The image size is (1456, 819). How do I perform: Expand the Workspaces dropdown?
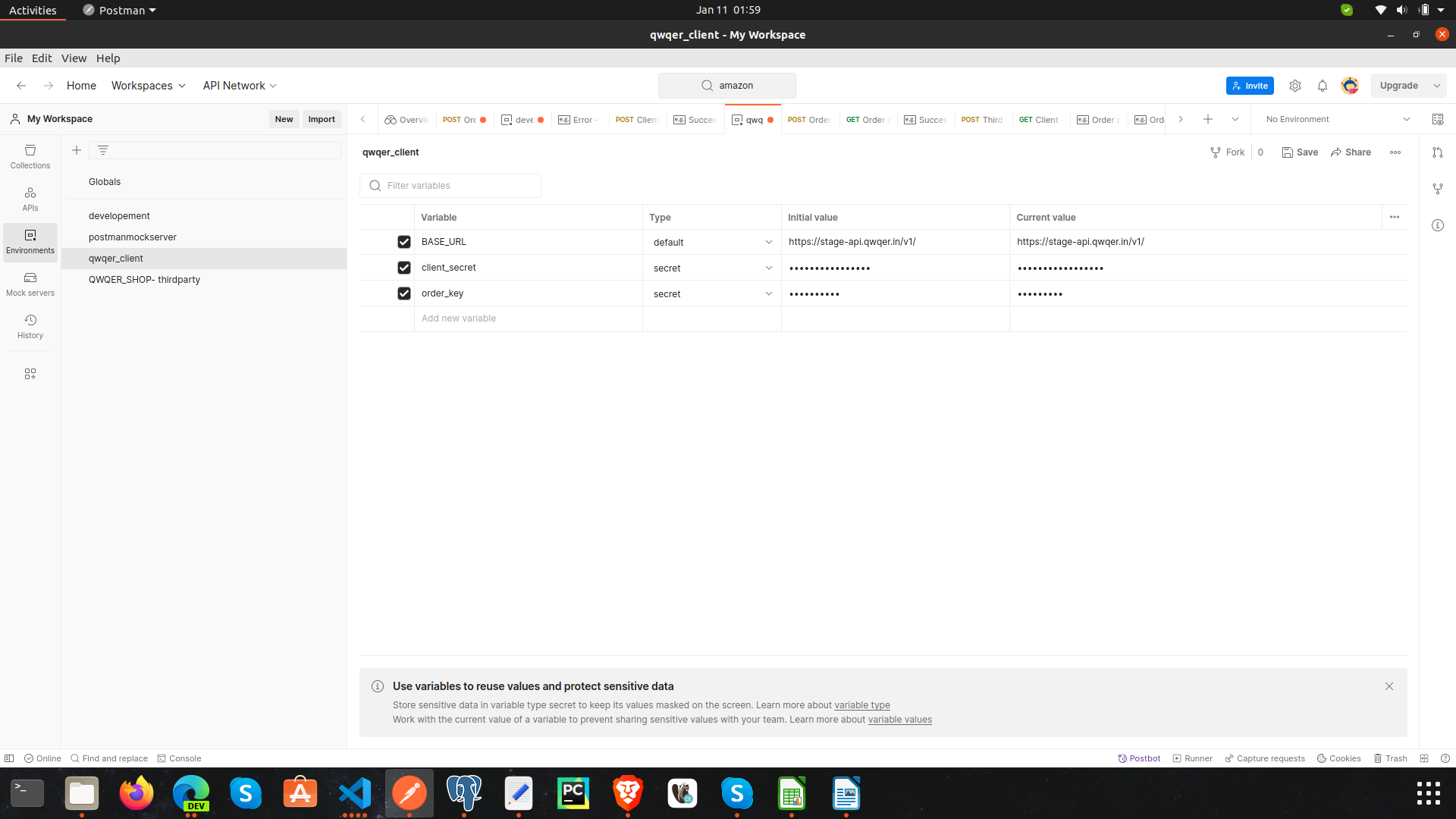coord(149,86)
